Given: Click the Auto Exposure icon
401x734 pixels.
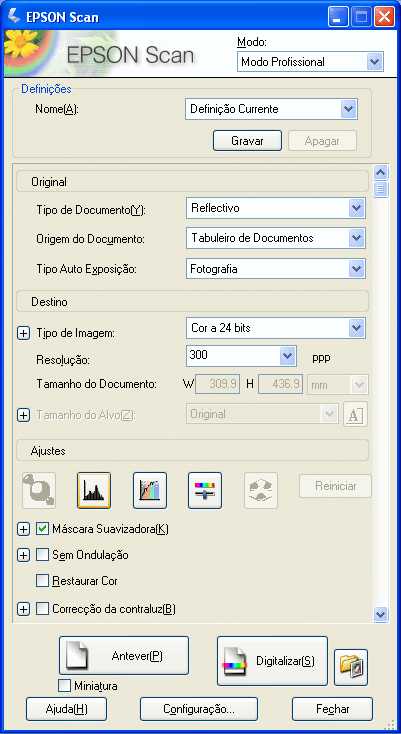Looking at the screenshot, I should pos(39,490).
